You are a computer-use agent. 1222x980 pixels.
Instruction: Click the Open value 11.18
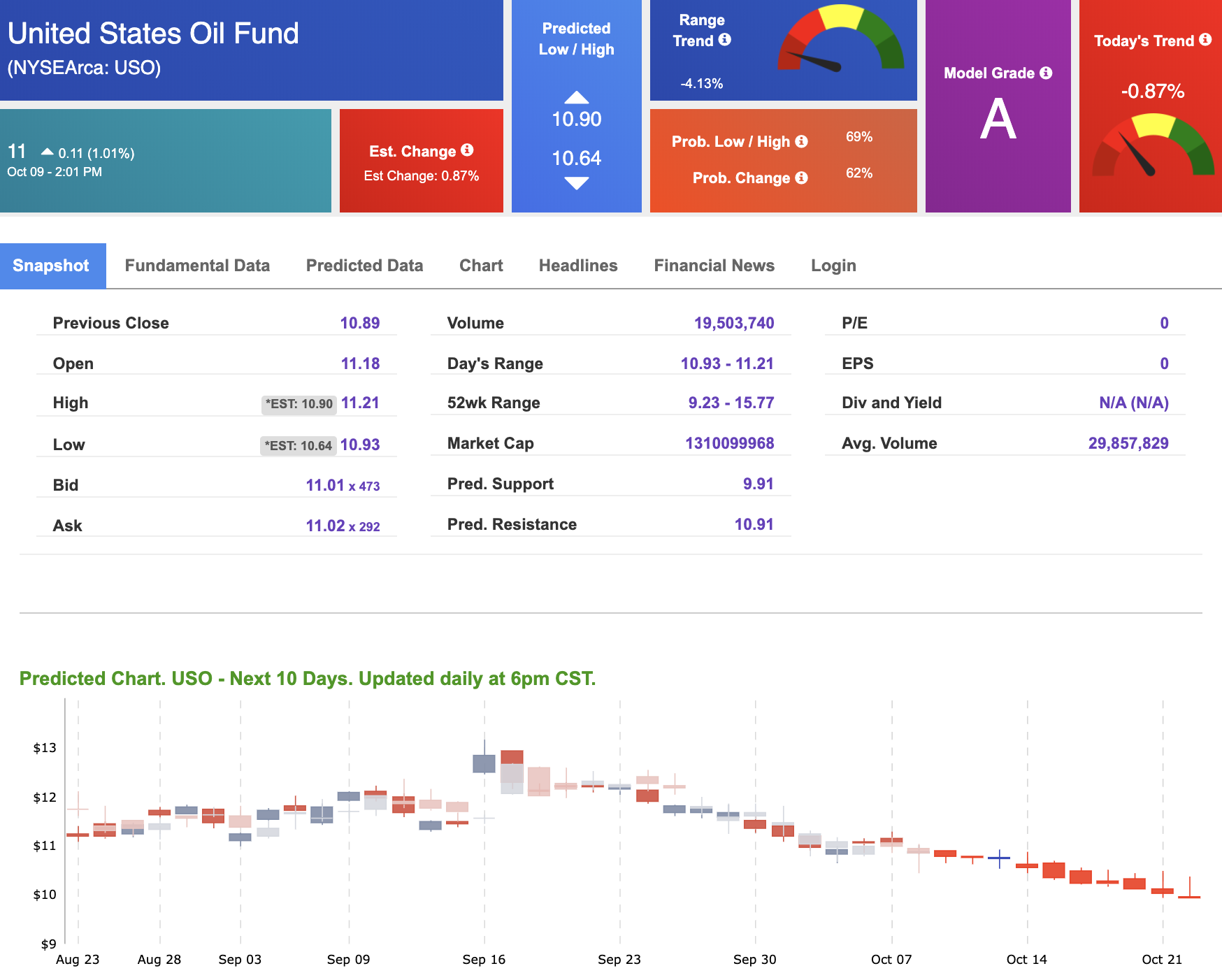(x=360, y=363)
